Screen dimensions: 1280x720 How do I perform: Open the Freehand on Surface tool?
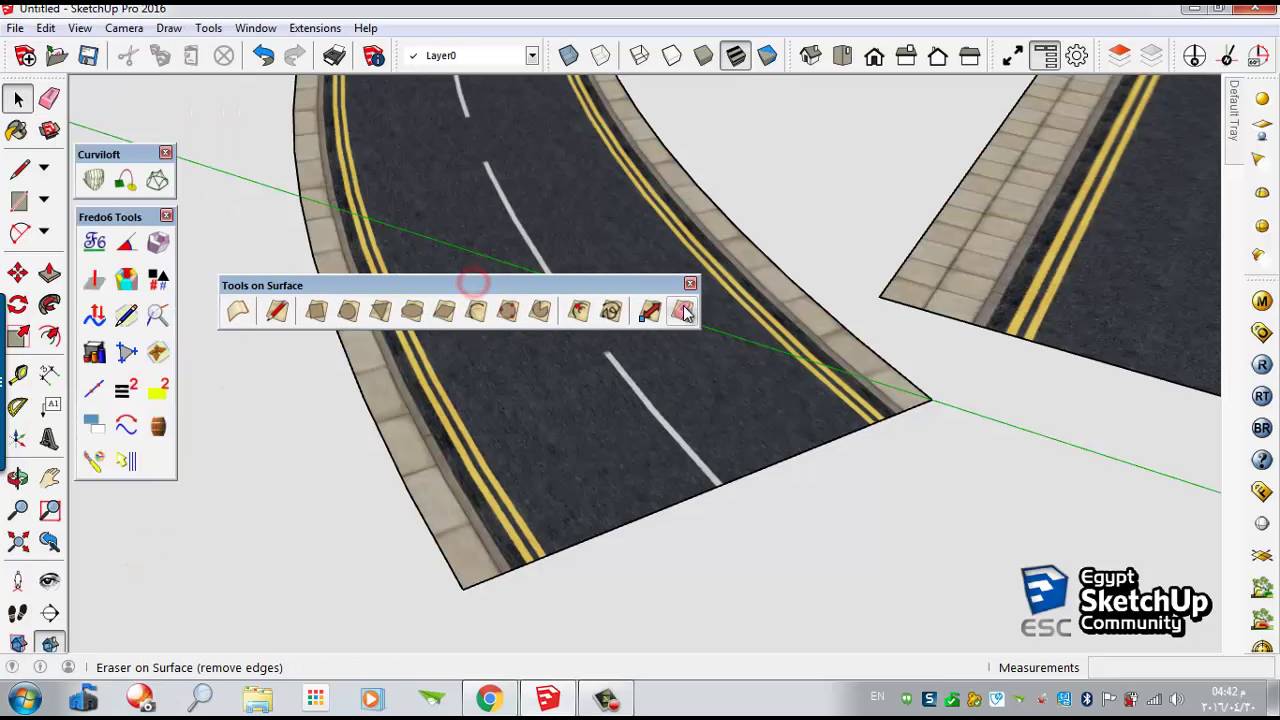click(x=610, y=312)
